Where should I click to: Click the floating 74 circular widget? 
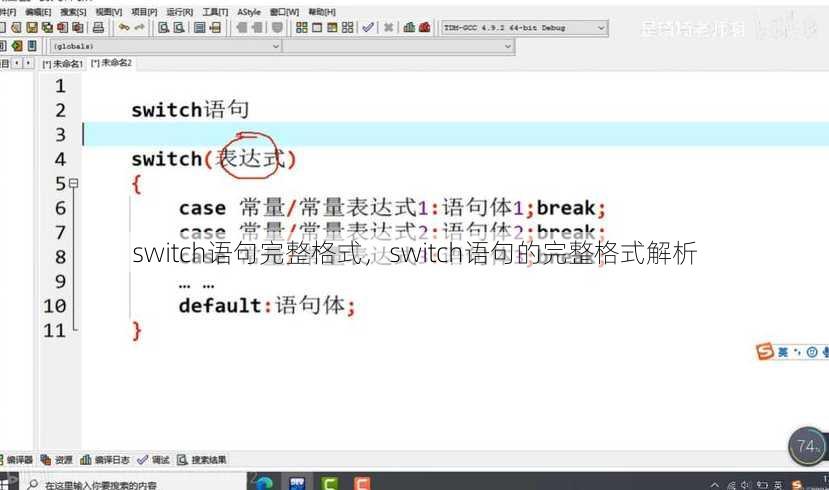coord(807,447)
